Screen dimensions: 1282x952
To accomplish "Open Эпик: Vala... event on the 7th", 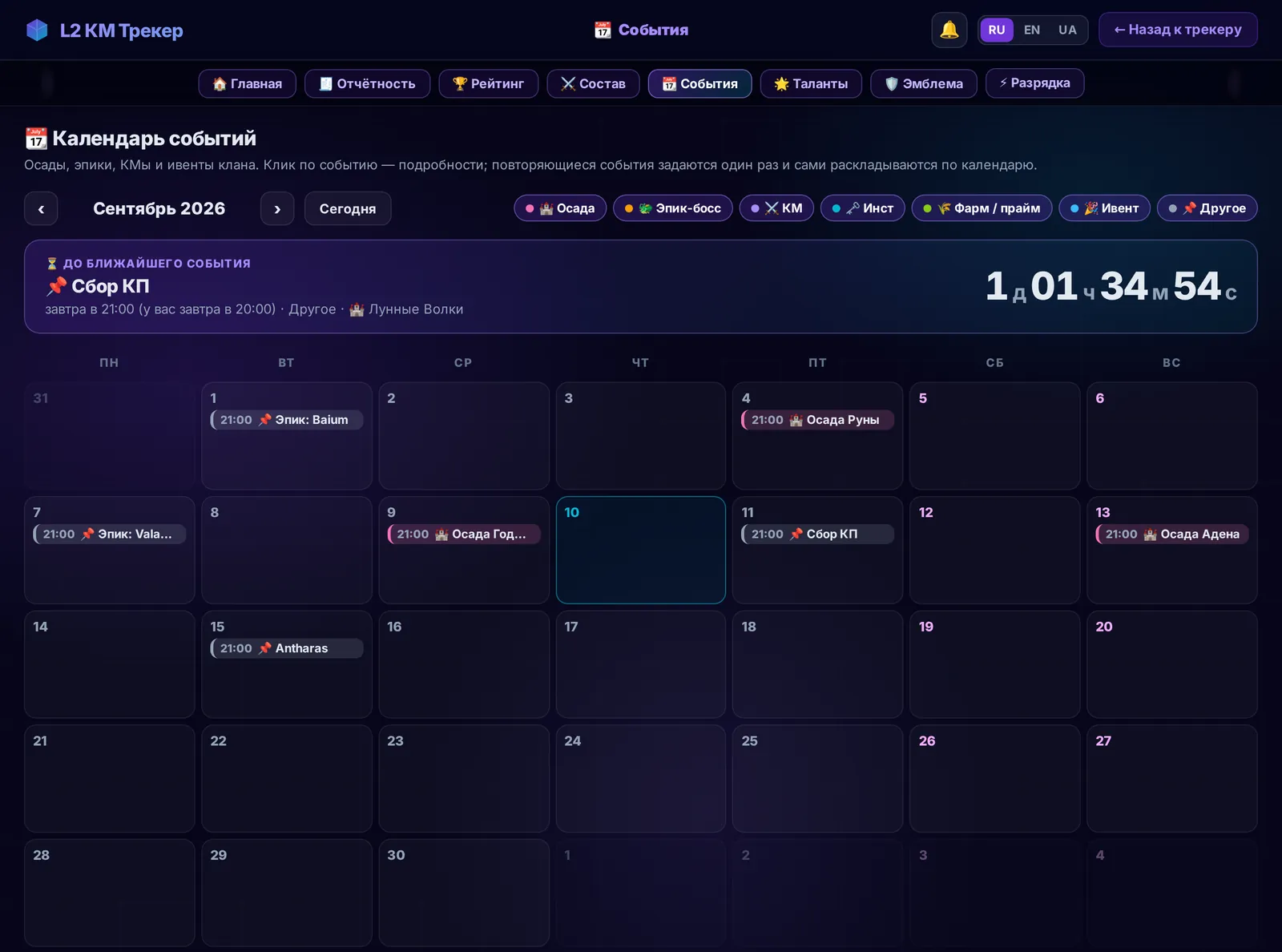I will coord(110,534).
